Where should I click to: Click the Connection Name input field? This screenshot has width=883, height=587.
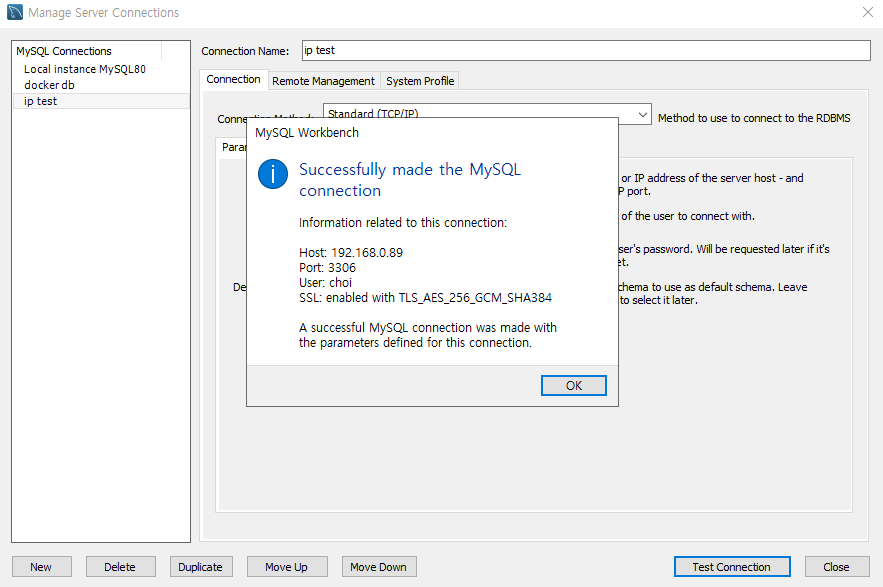586,50
